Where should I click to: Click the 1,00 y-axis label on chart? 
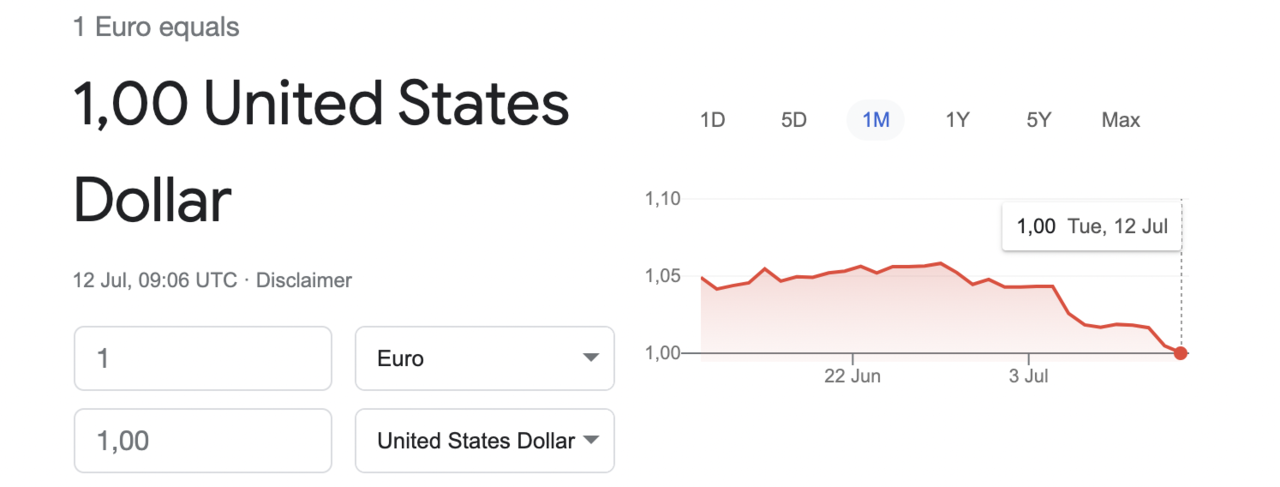click(662, 353)
